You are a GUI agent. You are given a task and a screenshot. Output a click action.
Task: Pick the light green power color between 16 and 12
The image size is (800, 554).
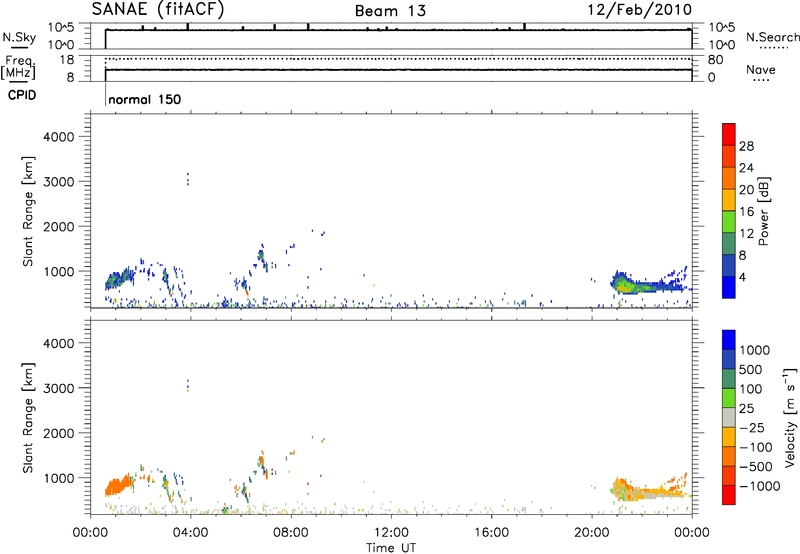(729, 222)
